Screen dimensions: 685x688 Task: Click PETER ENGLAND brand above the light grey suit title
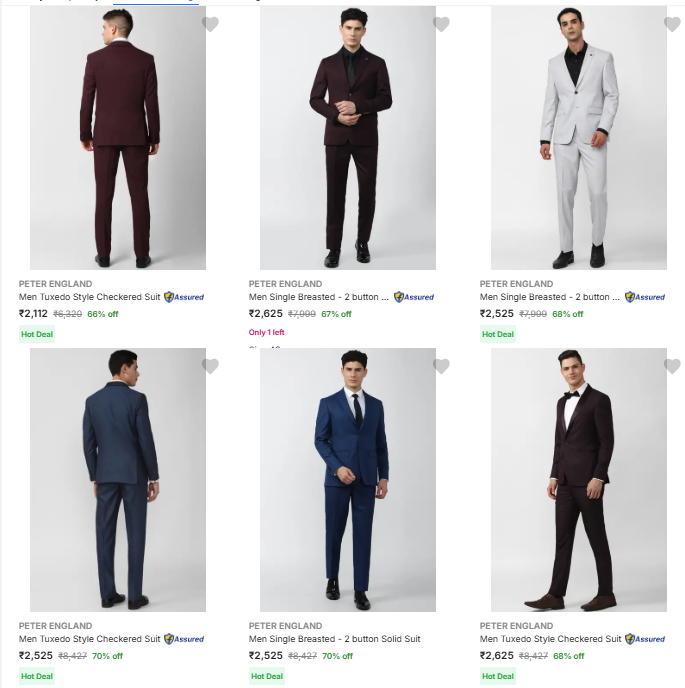[516, 284]
